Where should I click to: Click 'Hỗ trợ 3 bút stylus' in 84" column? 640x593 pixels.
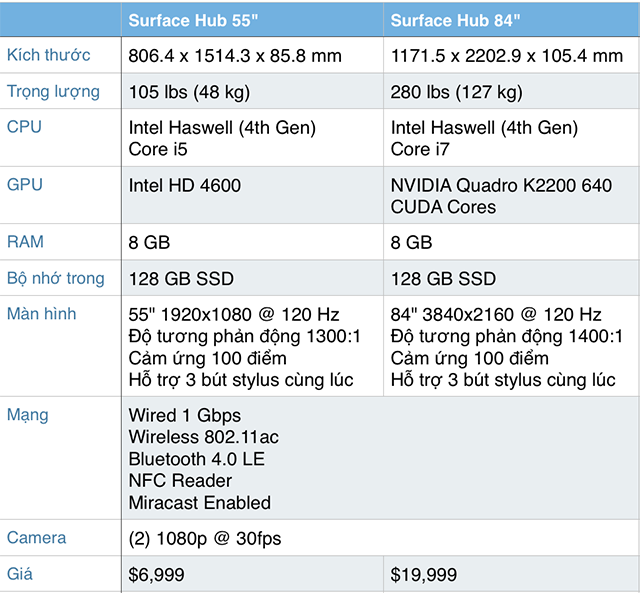point(467,380)
